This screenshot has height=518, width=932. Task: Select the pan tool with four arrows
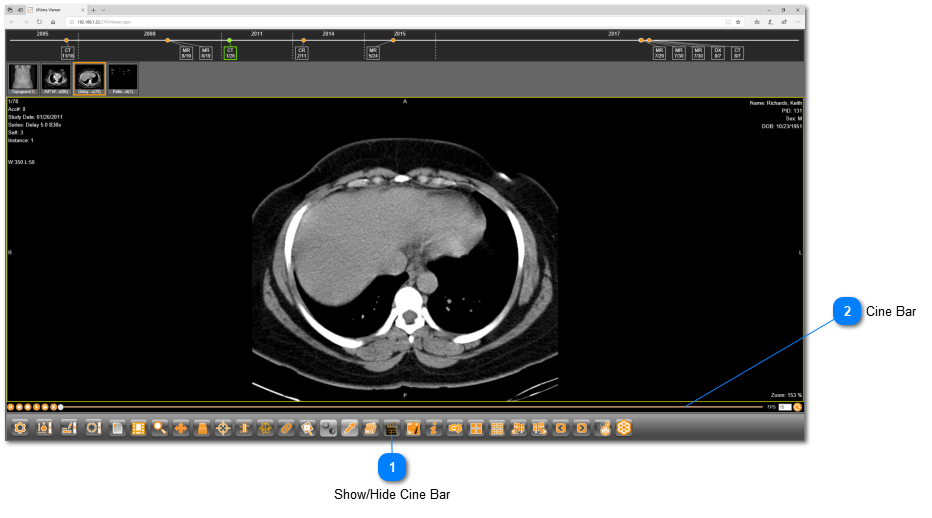click(181, 428)
